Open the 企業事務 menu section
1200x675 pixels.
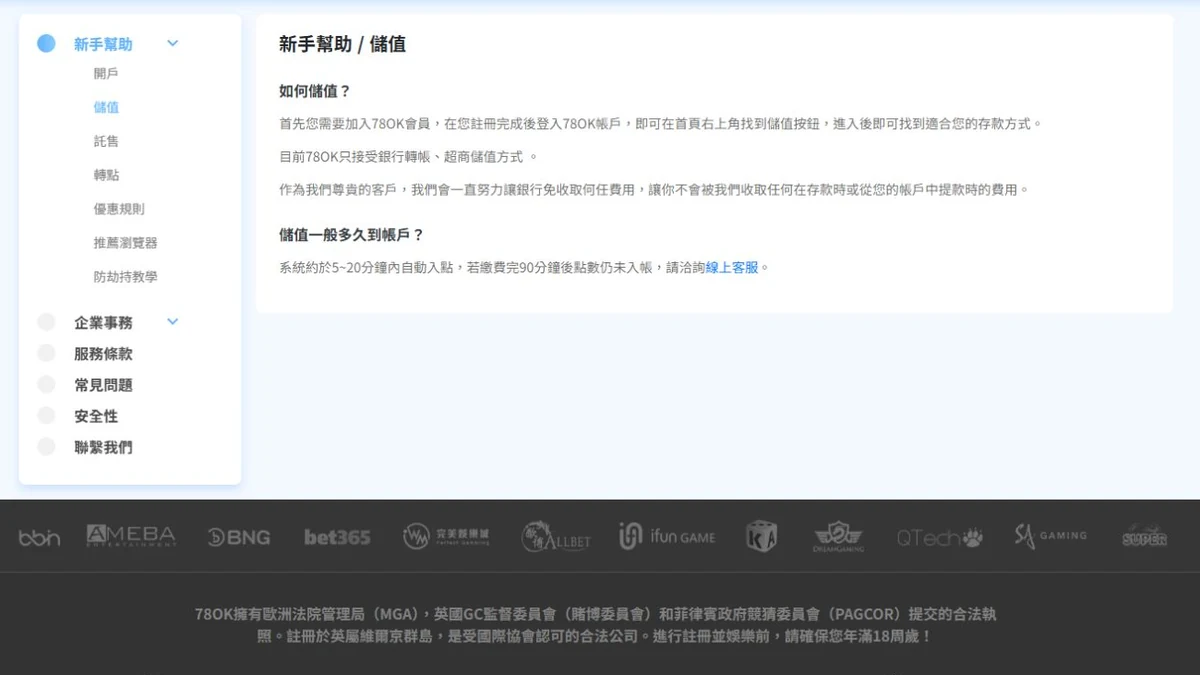(103, 323)
